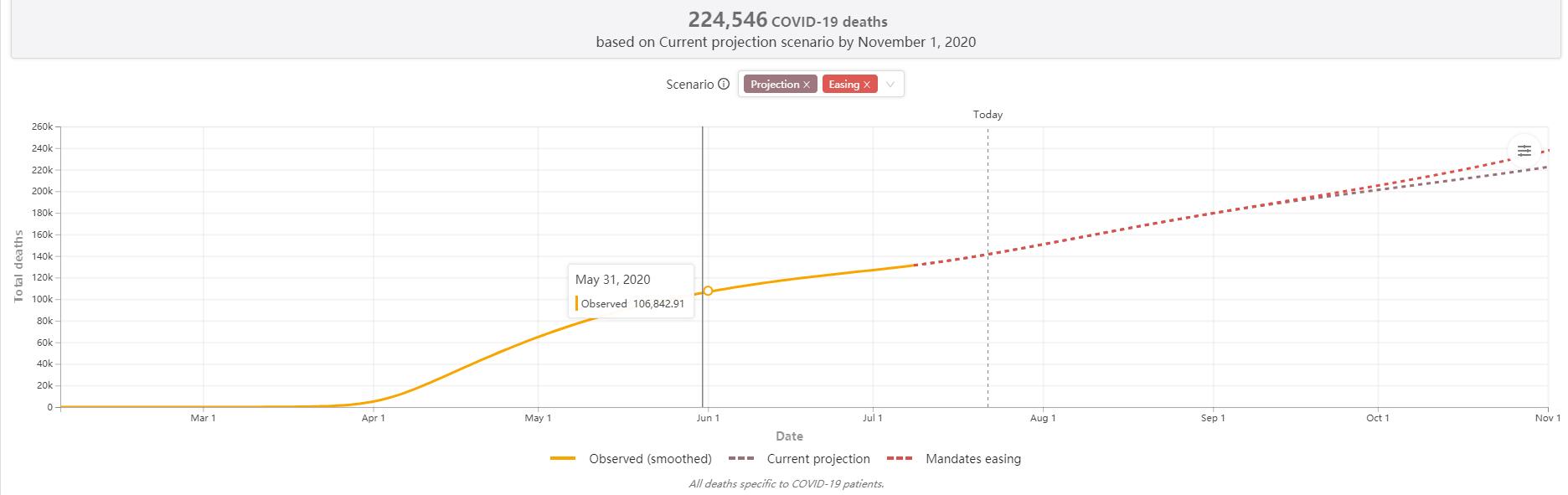Click the dashed line icon beside Current projection

(x=741, y=459)
